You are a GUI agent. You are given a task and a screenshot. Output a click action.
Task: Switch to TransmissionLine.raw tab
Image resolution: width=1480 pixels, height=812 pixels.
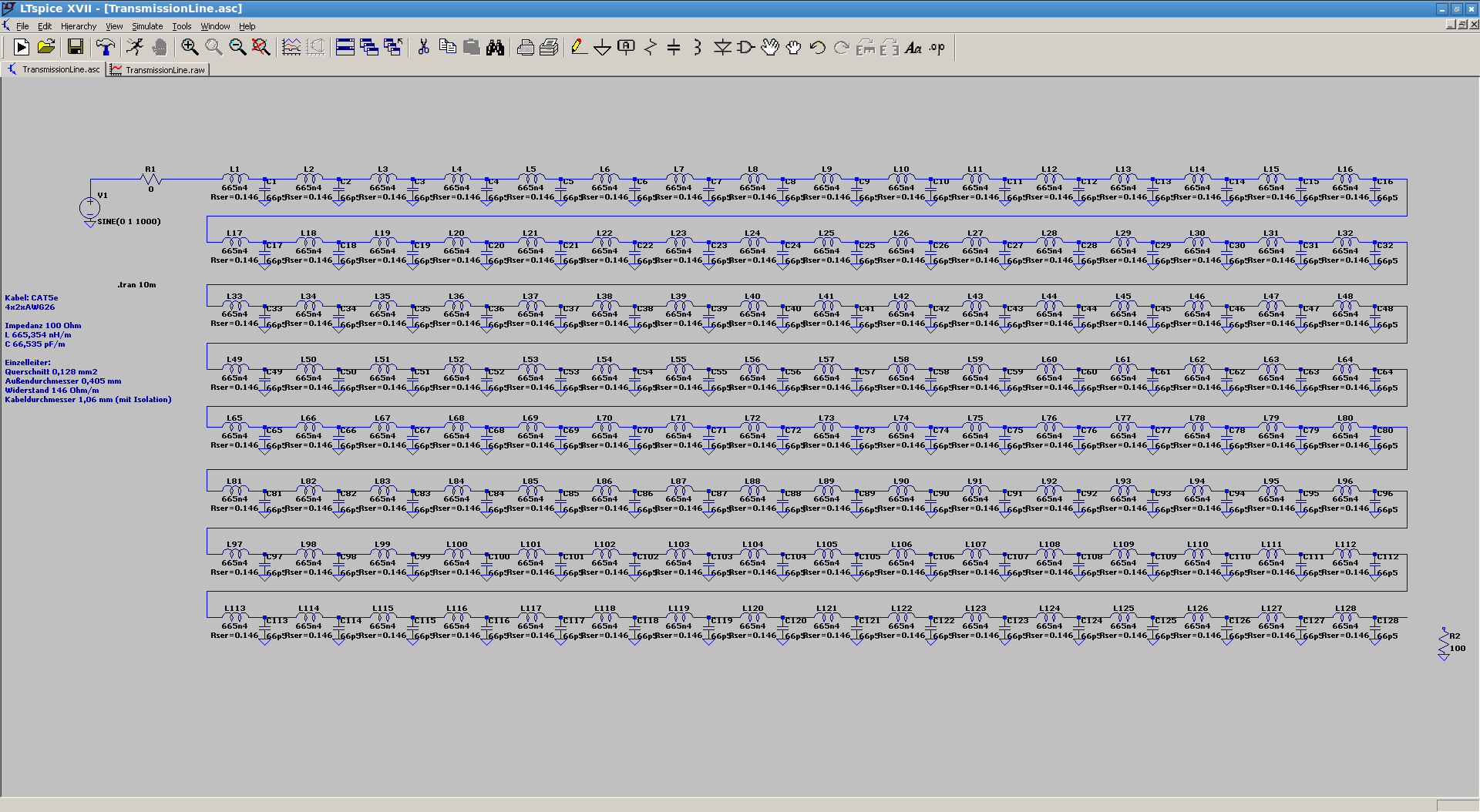[158, 69]
